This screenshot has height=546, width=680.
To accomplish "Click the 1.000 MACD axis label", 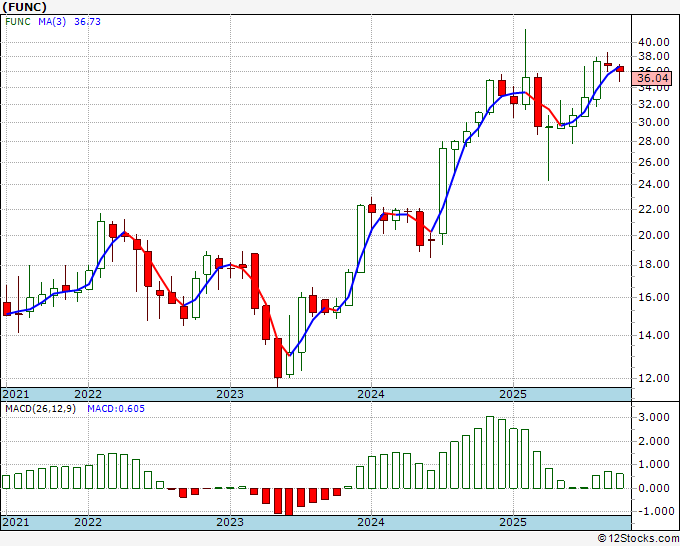I will (654, 464).
